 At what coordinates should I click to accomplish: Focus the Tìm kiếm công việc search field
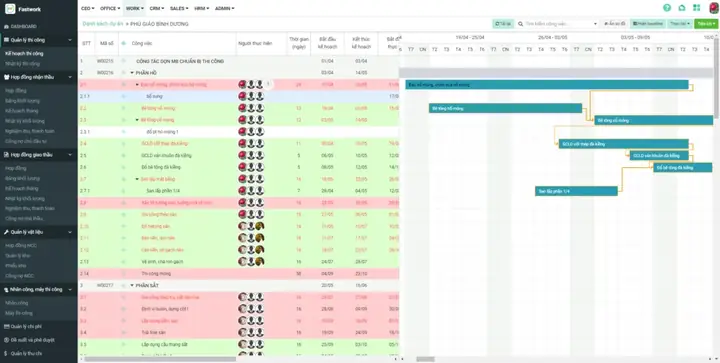pos(558,24)
